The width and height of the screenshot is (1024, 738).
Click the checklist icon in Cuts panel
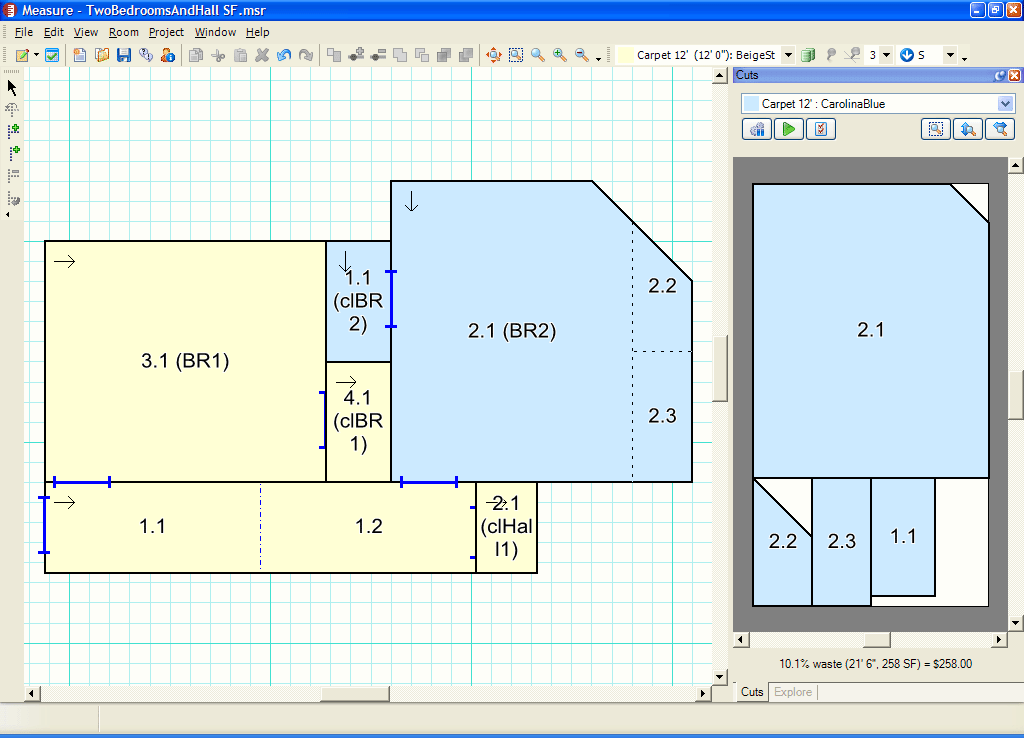tap(820, 129)
